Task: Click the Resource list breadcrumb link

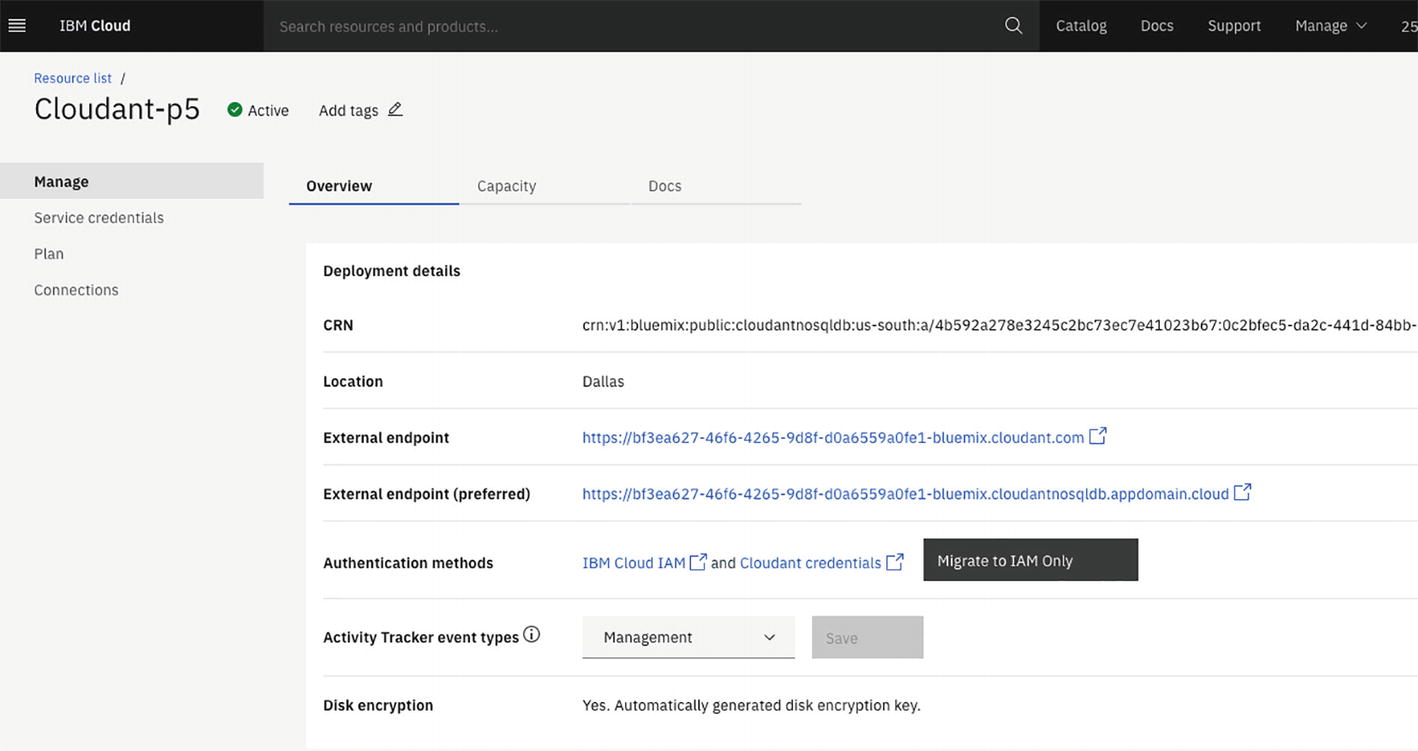Action: point(73,78)
